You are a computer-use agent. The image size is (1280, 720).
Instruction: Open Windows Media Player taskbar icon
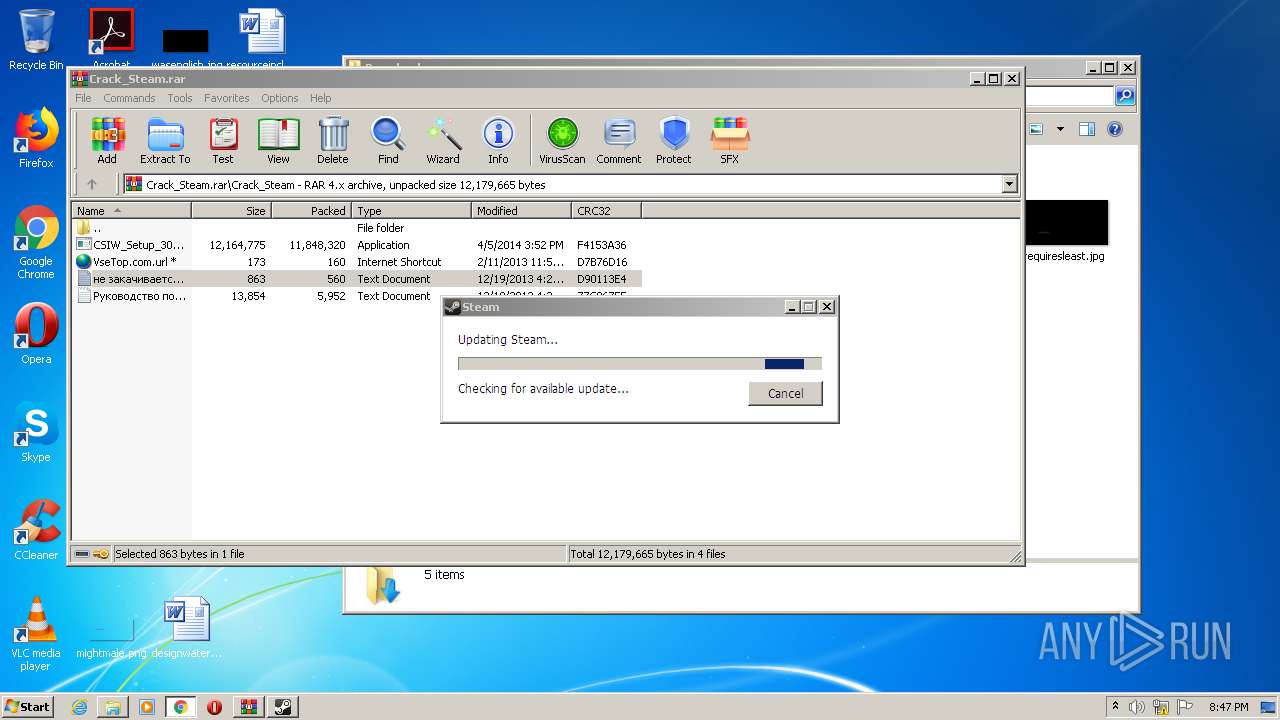coord(146,707)
